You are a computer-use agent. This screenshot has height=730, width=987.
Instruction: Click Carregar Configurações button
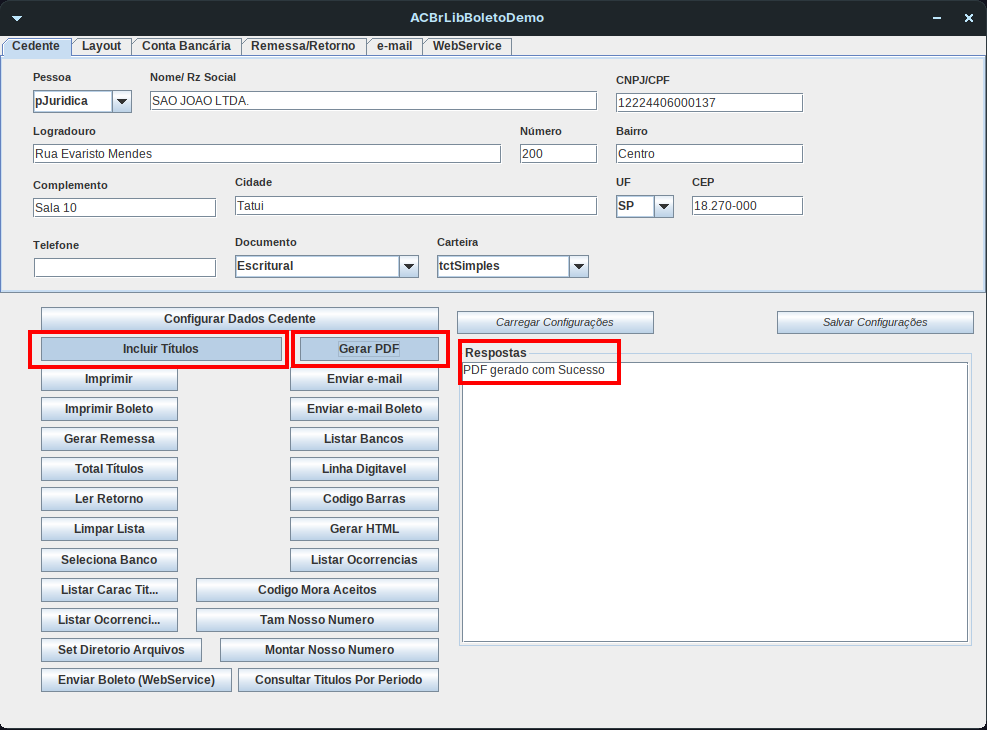click(555, 322)
